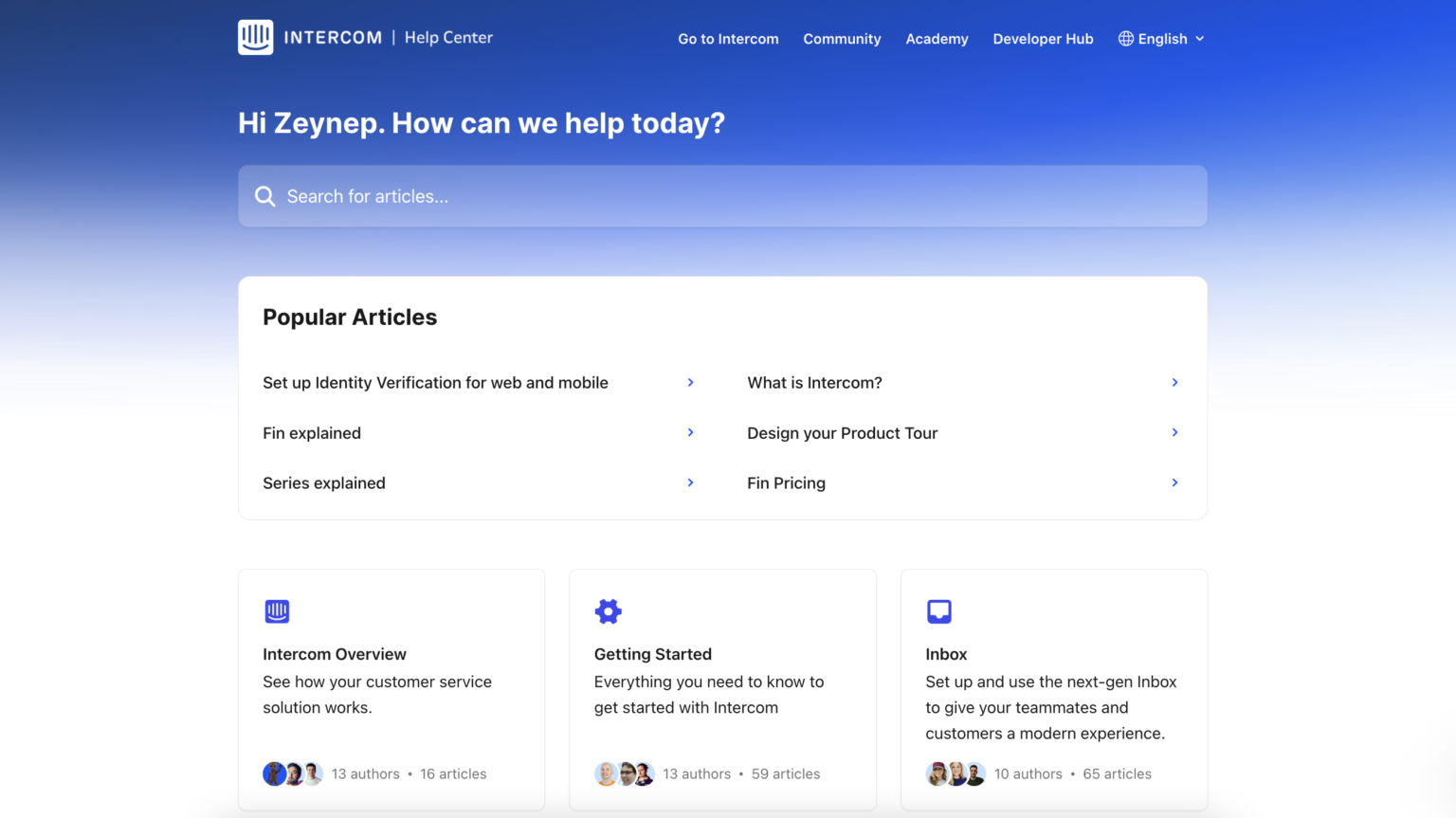Go to Academy in top navigation
1456x818 pixels.
click(x=937, y=39)
